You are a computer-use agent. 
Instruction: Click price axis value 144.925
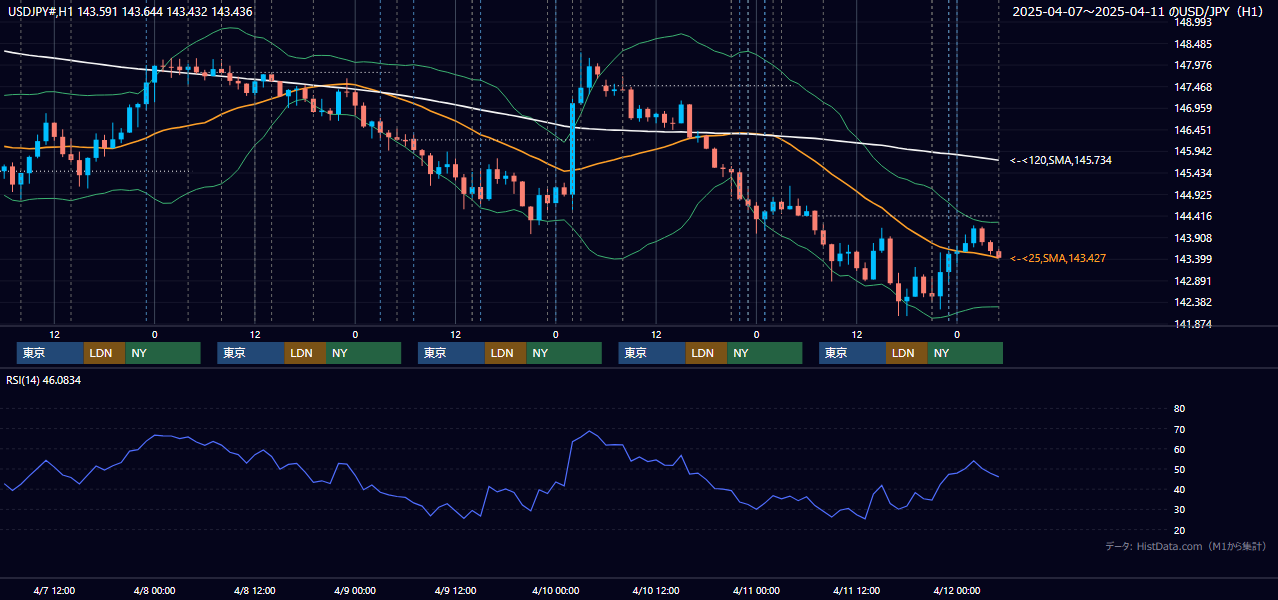click(1193, 195)
